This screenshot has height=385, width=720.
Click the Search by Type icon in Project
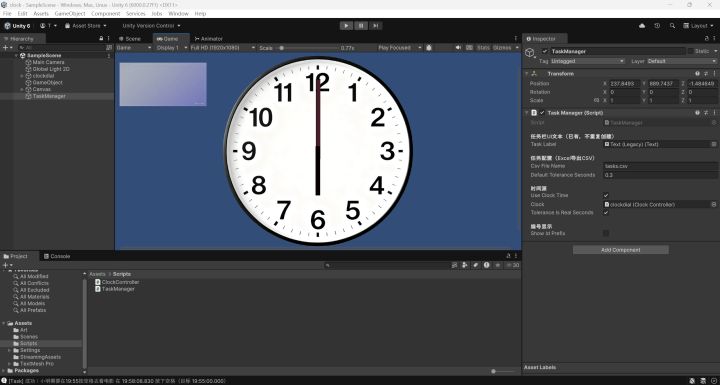[465, 265]
